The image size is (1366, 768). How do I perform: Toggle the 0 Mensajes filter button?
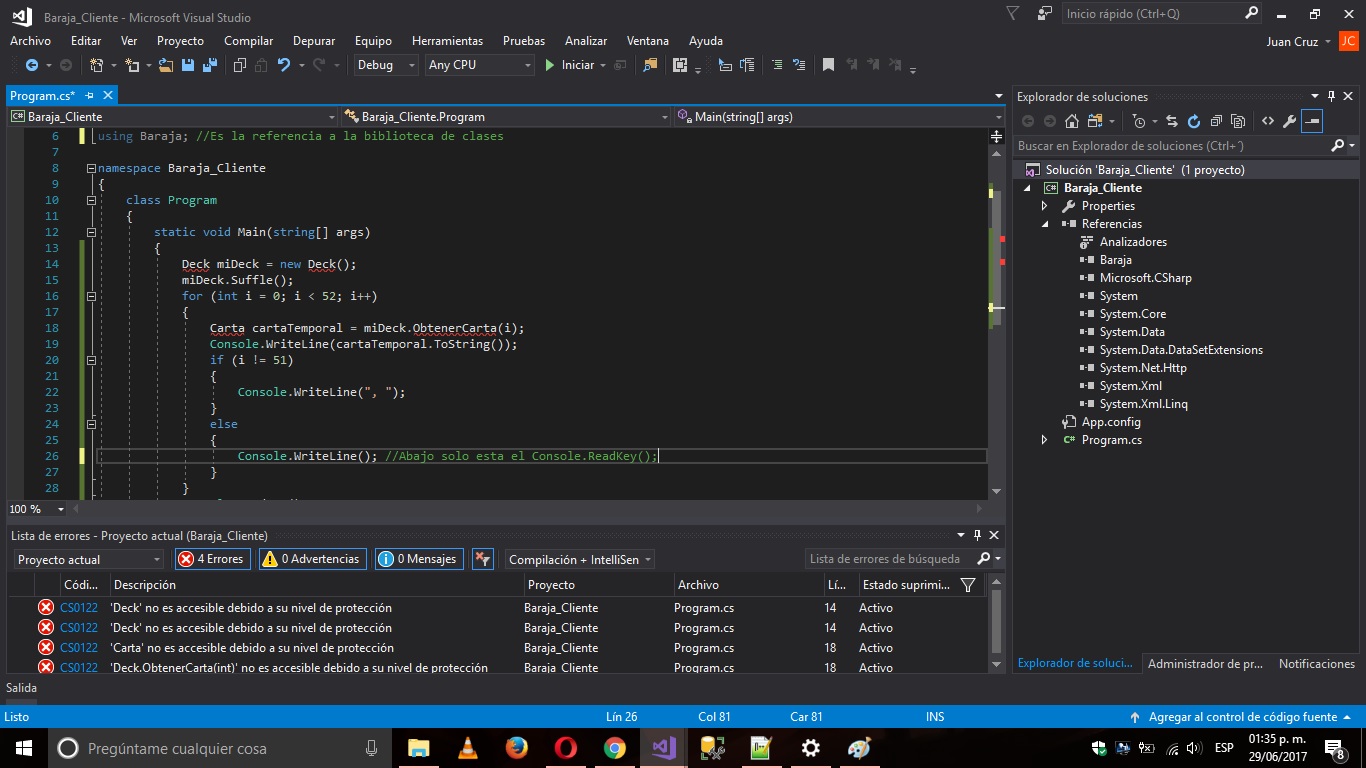419,559
